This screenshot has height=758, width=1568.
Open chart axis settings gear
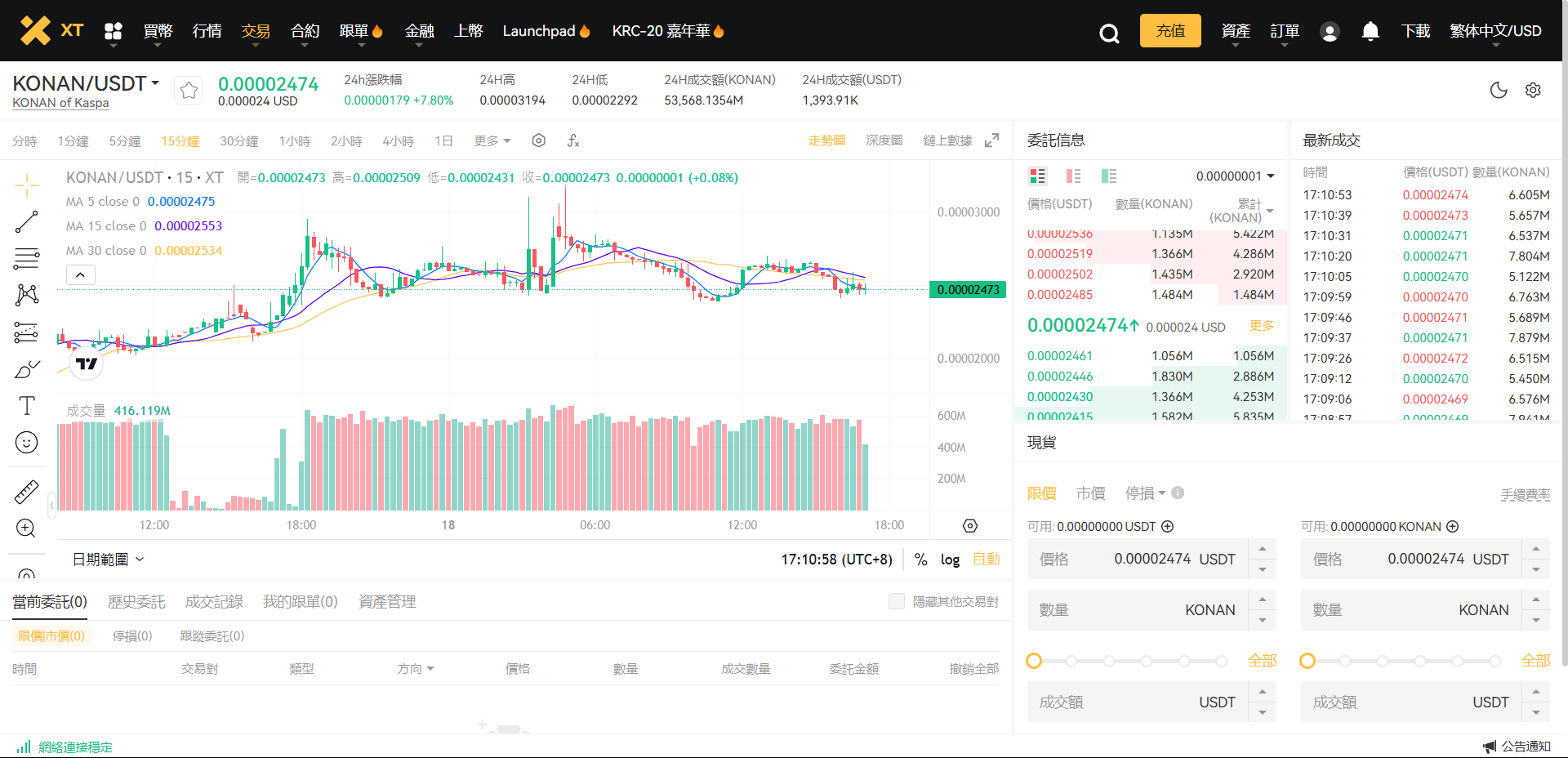(x=970, y=526)
